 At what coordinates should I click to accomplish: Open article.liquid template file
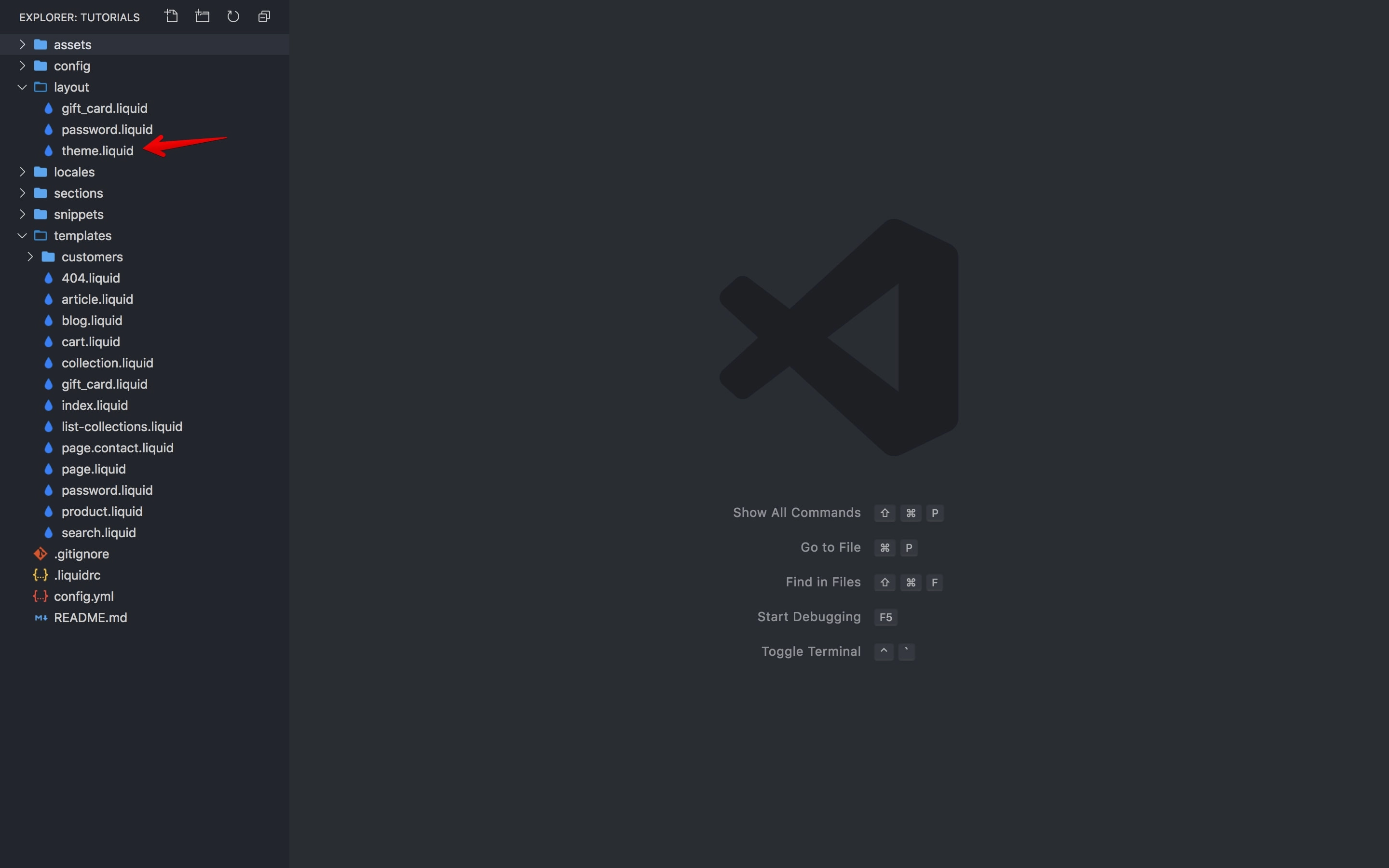click(97, 299)
